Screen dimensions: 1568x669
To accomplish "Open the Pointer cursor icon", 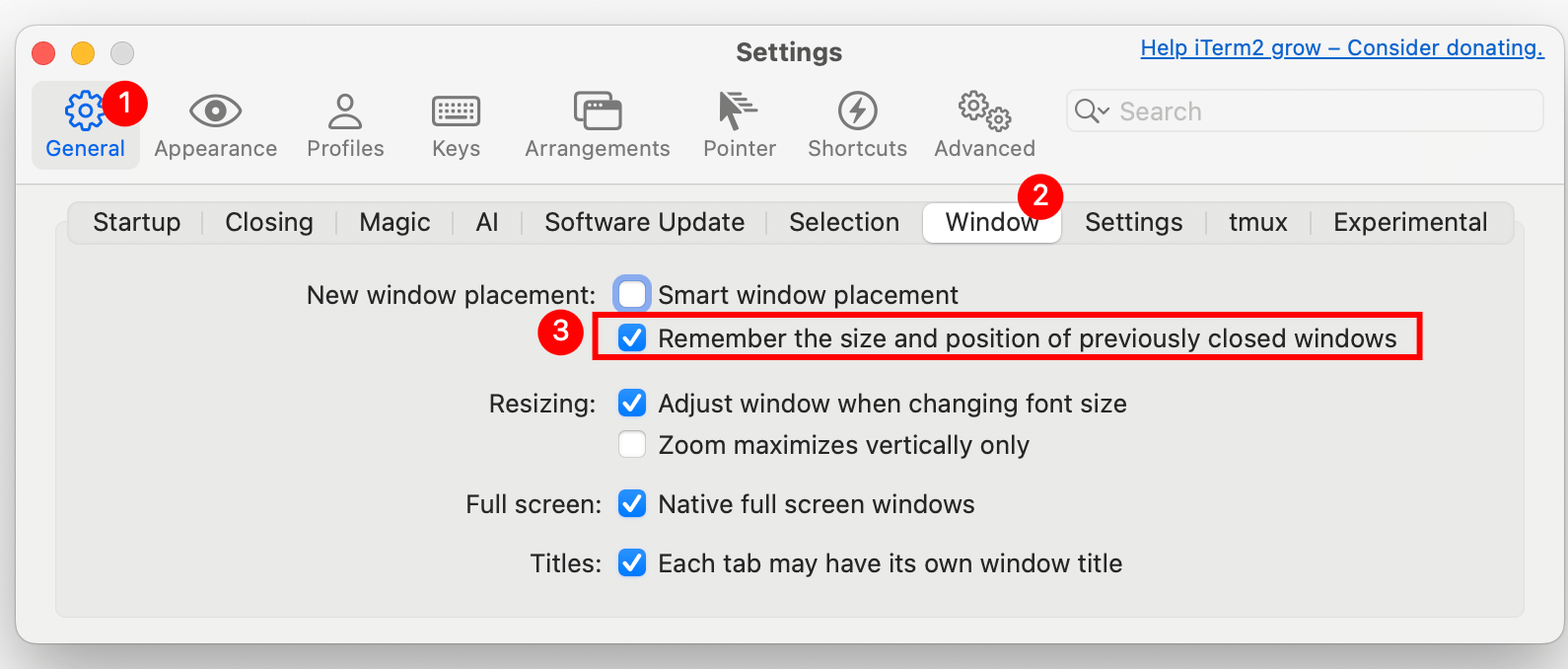I will 738,111.
